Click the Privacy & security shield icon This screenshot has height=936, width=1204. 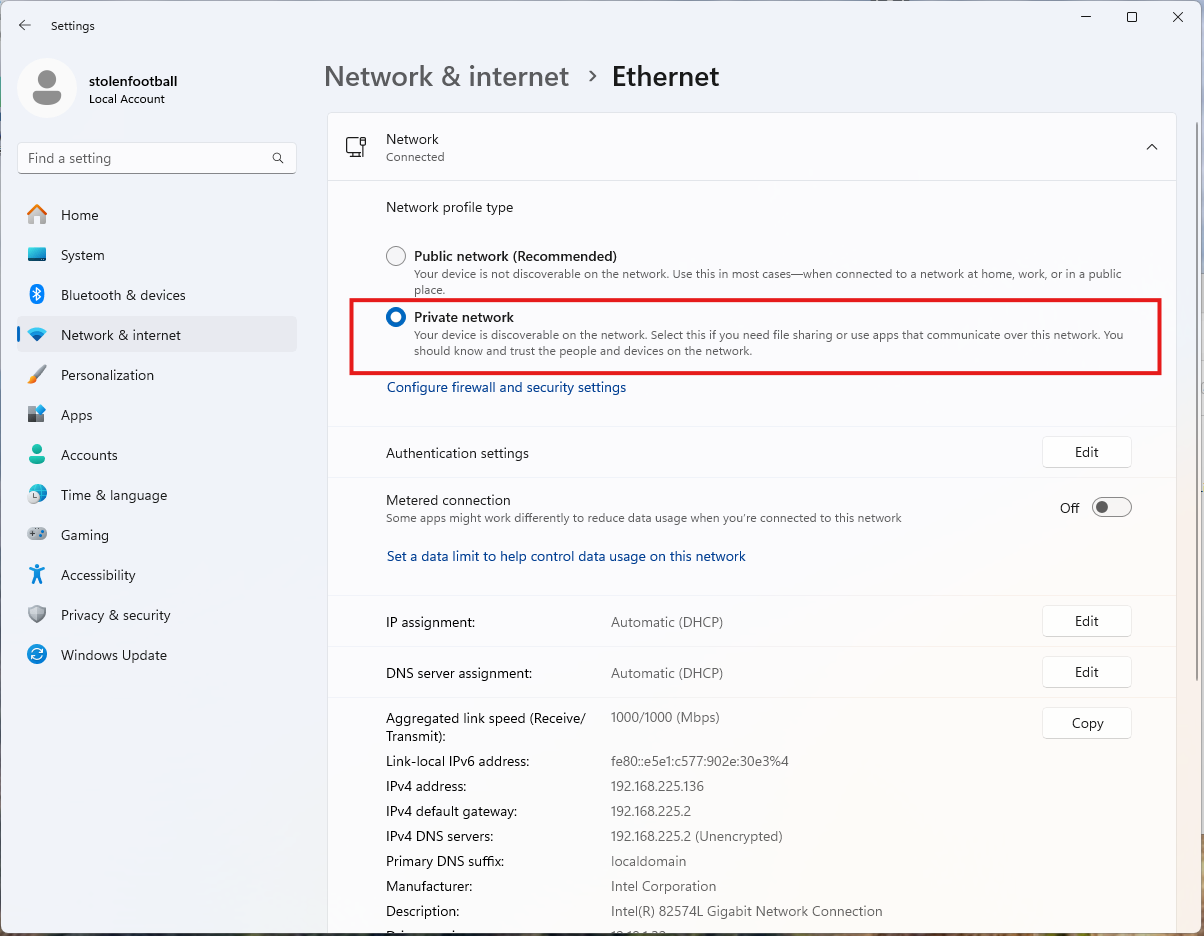(37, 614)
